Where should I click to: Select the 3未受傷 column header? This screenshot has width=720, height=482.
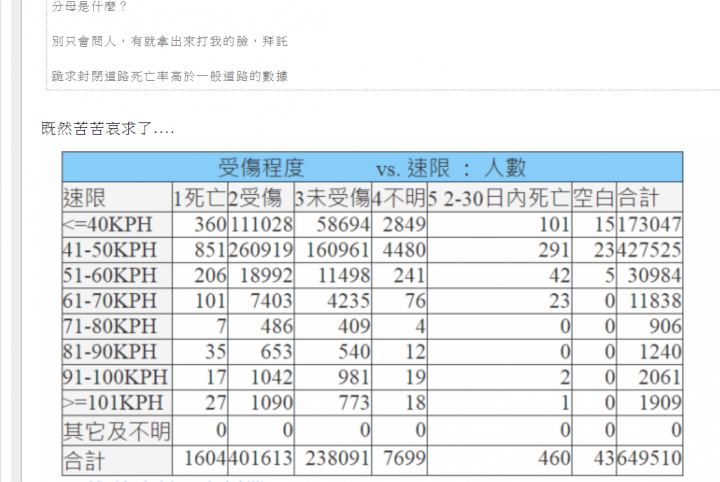point(332,198)
